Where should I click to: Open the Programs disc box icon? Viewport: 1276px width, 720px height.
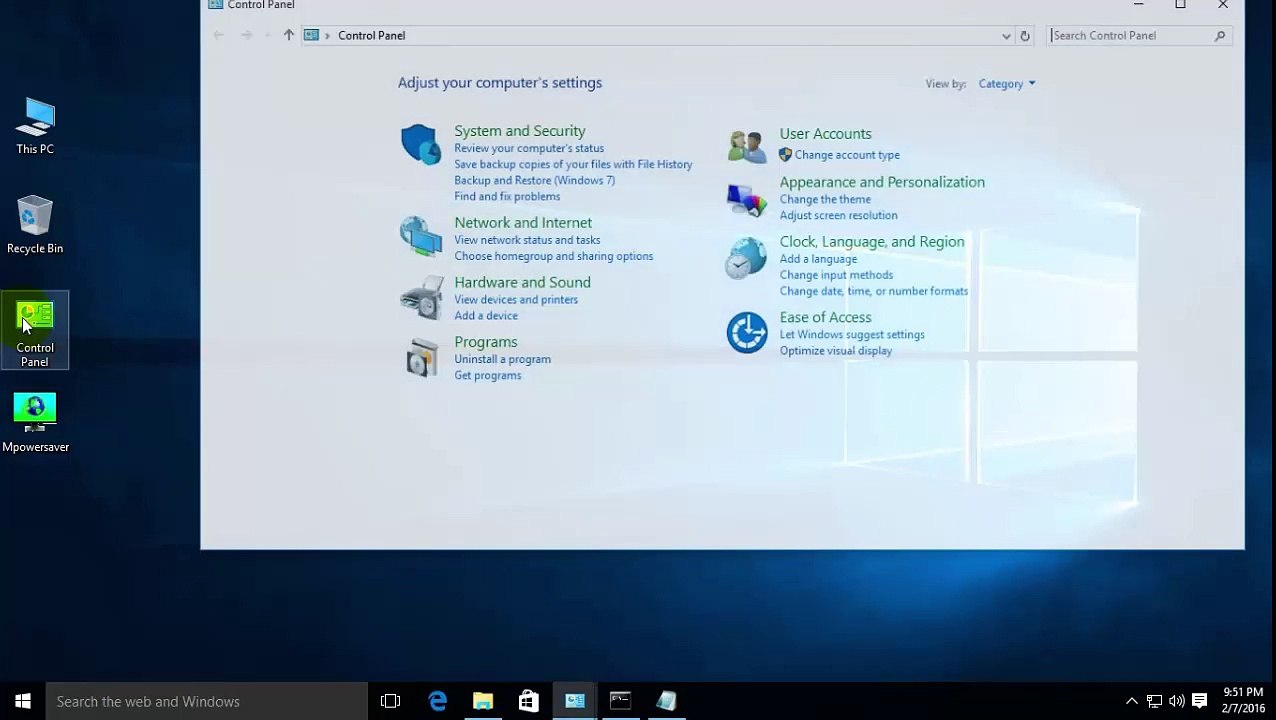tap(421, 357)
